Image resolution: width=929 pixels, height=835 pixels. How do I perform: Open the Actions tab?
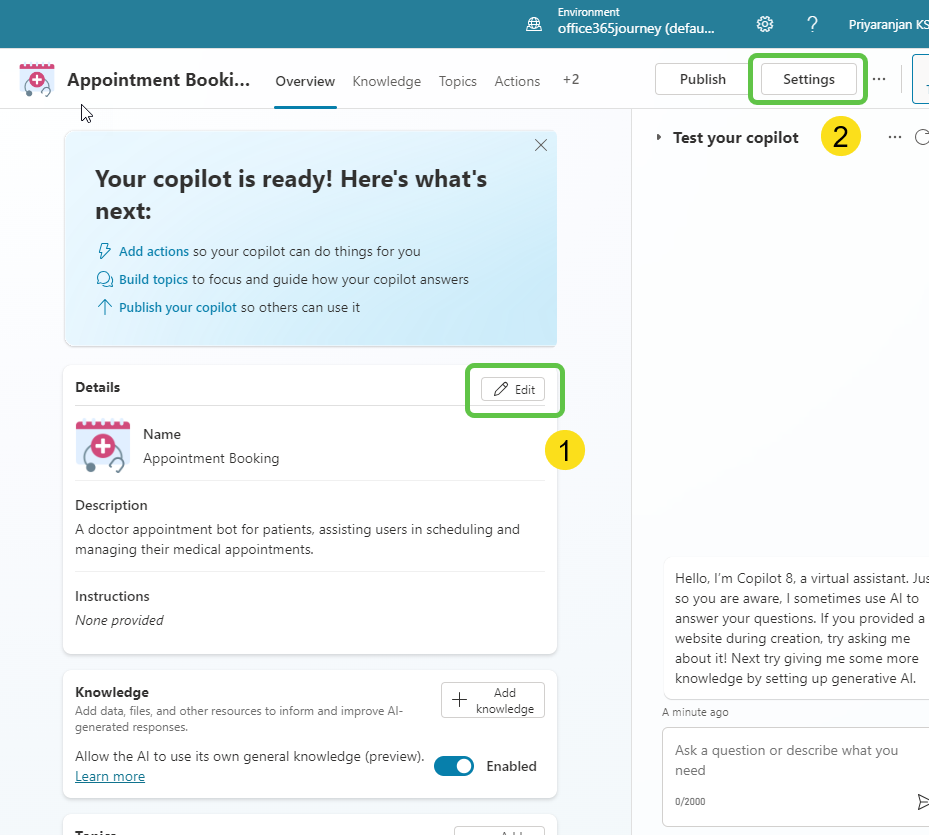(517, 81)
